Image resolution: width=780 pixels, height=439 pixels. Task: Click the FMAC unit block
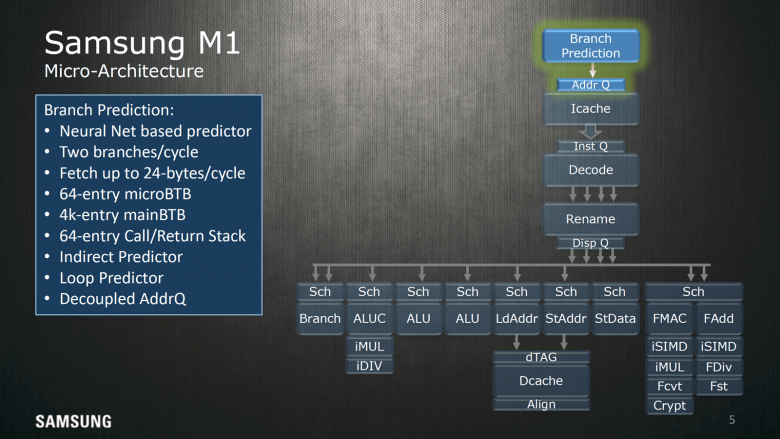(669, 318)
